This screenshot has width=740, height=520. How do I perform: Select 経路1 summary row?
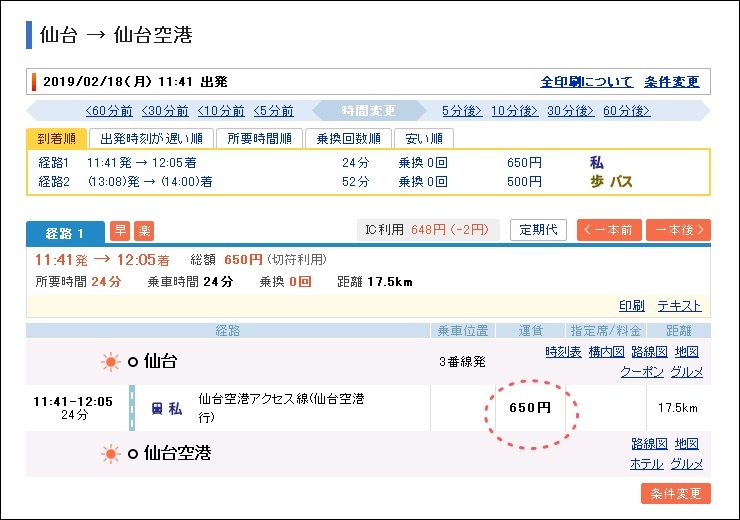pos(368,163)
